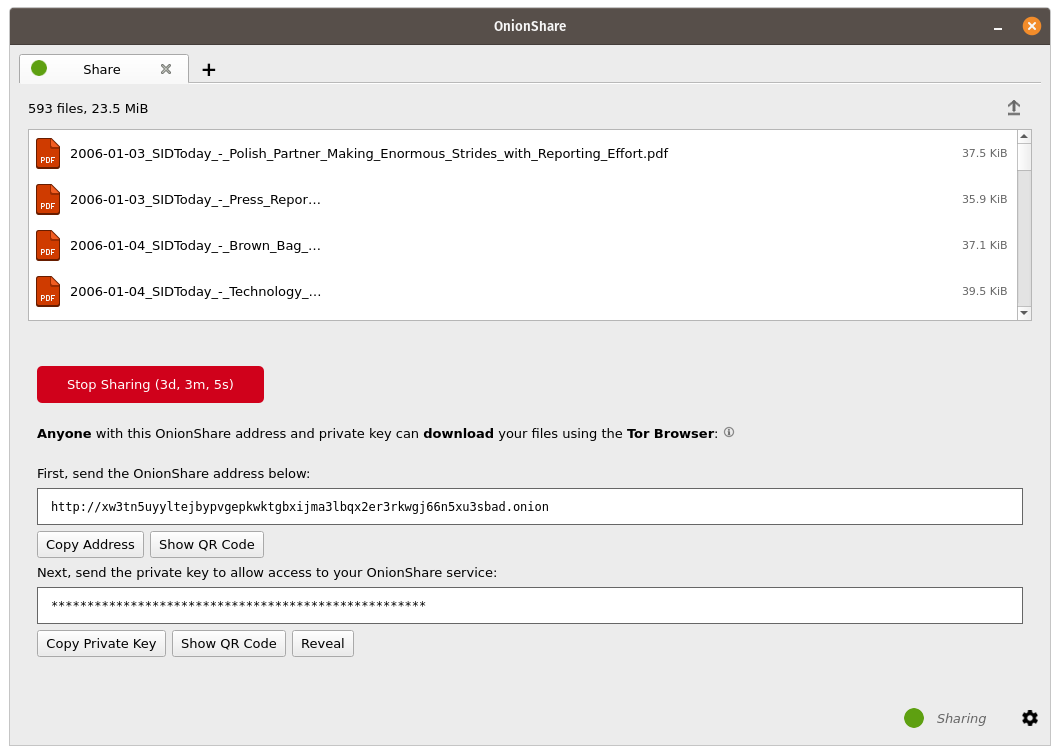Image resolution: width=1060 pixels, height=755 pixels.
Task: Open settings via the gear icon
Action: pos(1030,718)
